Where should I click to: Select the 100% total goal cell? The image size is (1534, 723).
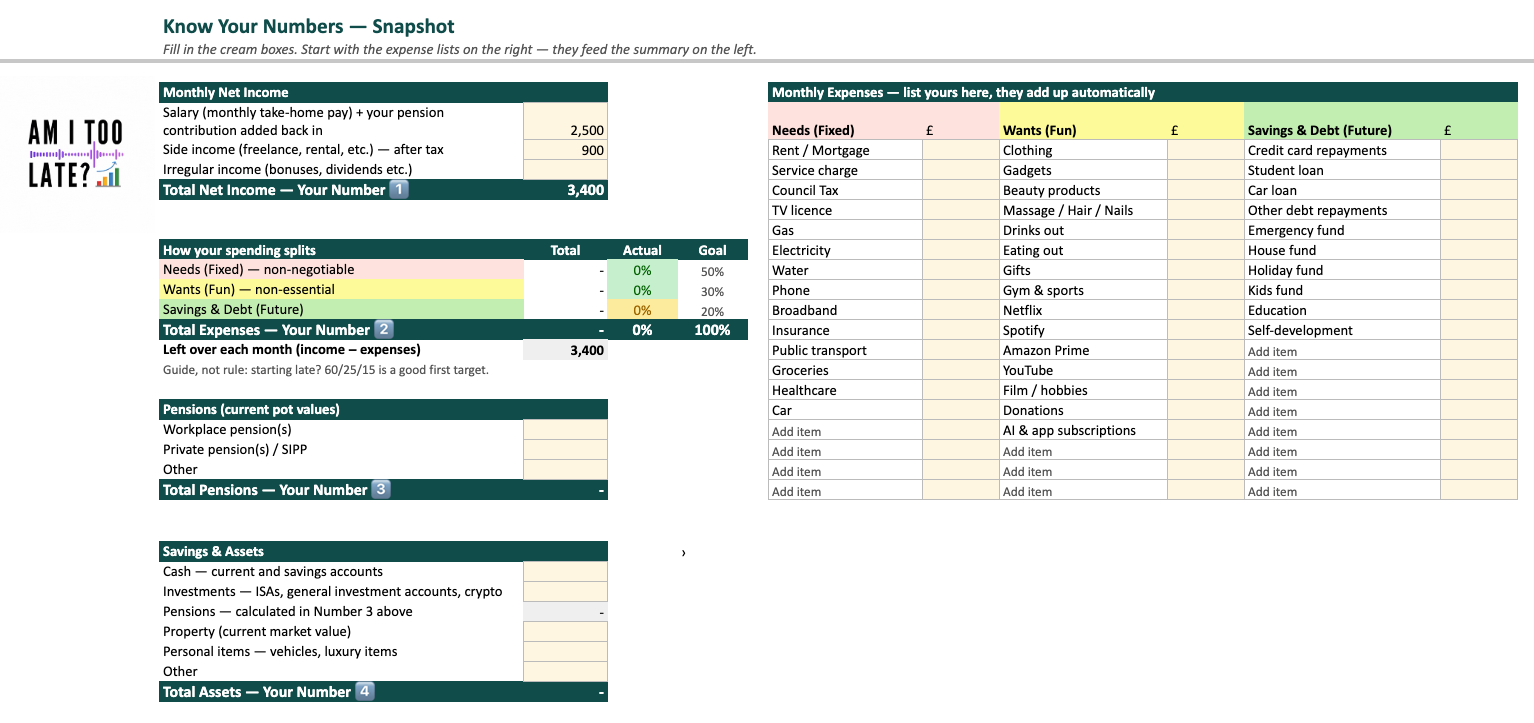[x=712, y=330]
